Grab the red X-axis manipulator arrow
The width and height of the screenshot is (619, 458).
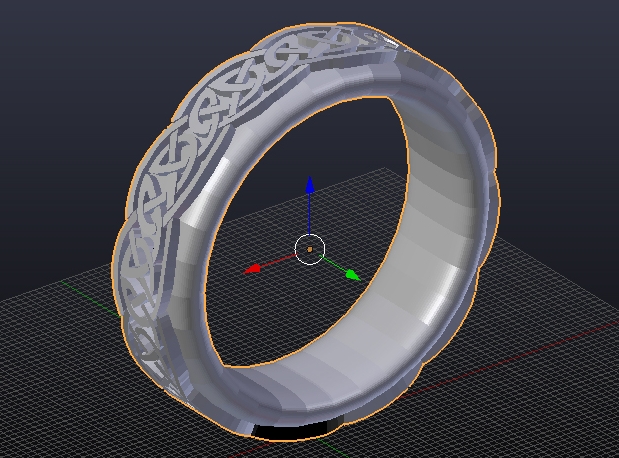[252, 270]
